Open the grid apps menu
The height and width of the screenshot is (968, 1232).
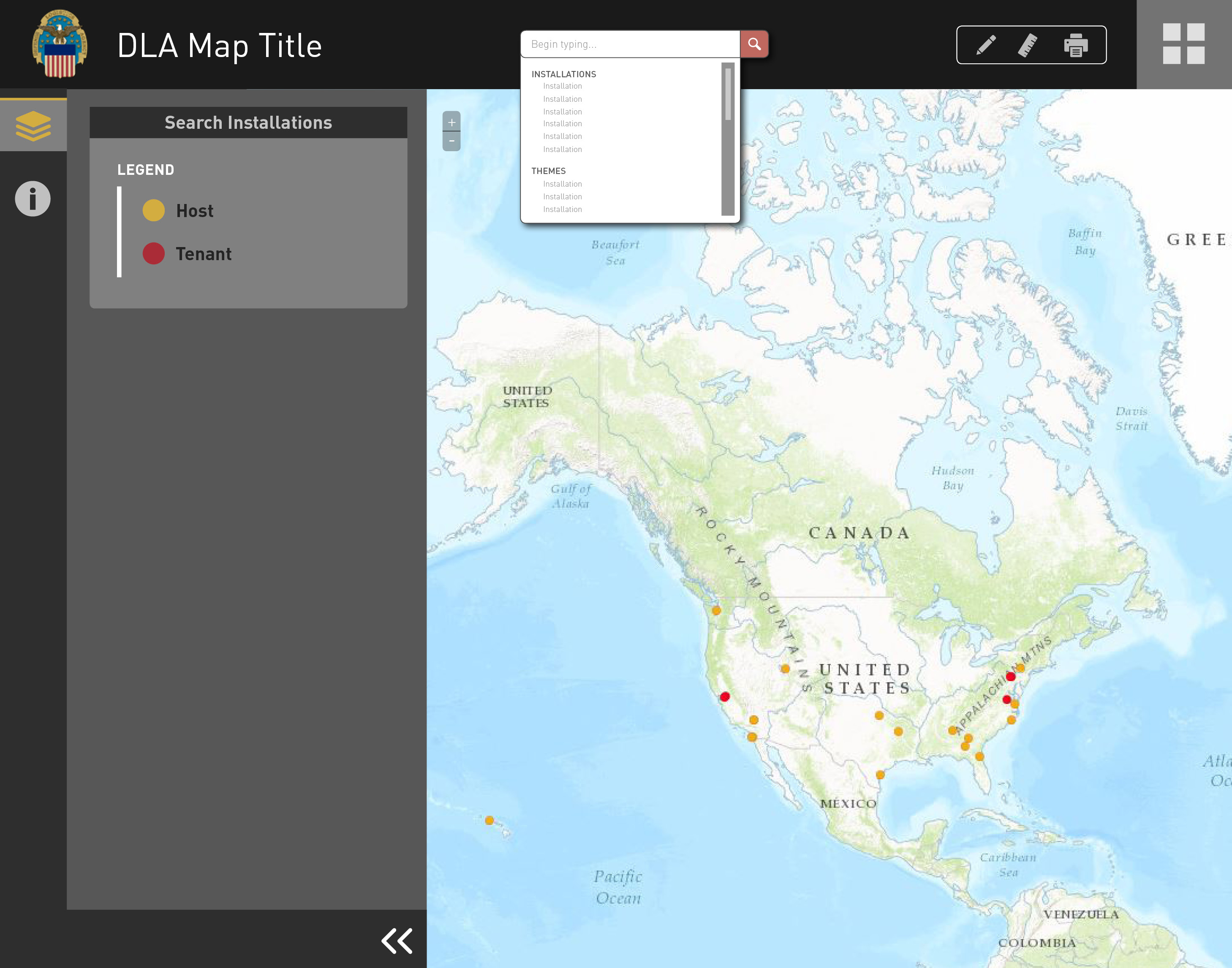click(x=1183, y=44)
